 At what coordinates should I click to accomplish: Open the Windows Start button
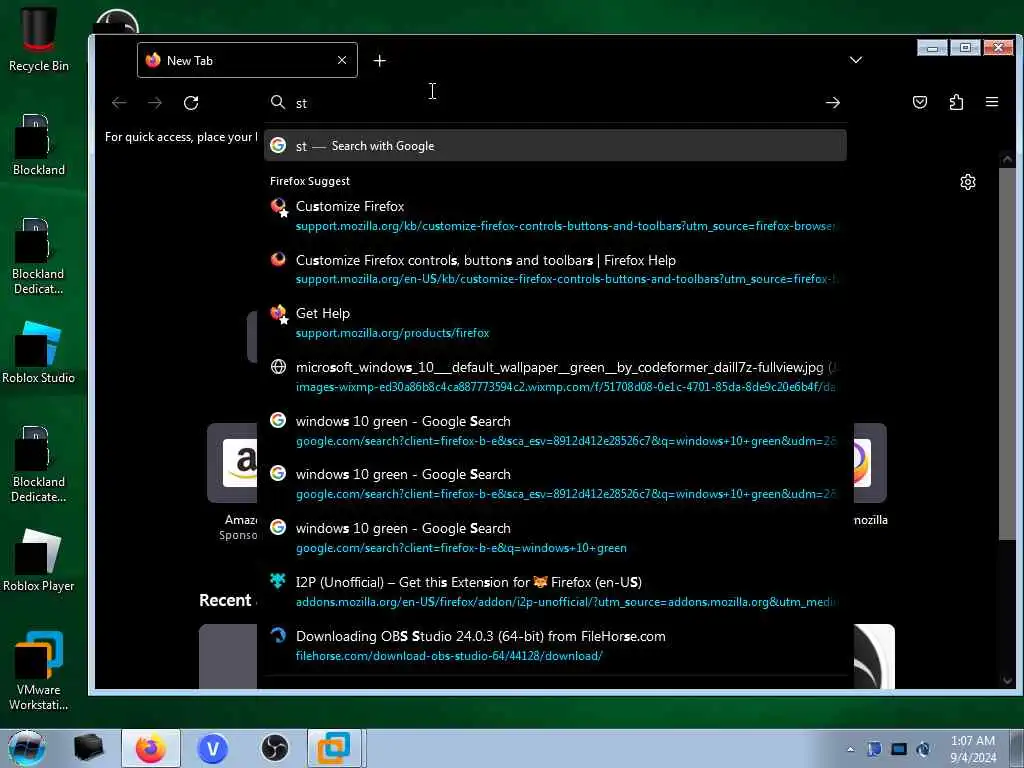pyautogui.click(x=27, y=748)
